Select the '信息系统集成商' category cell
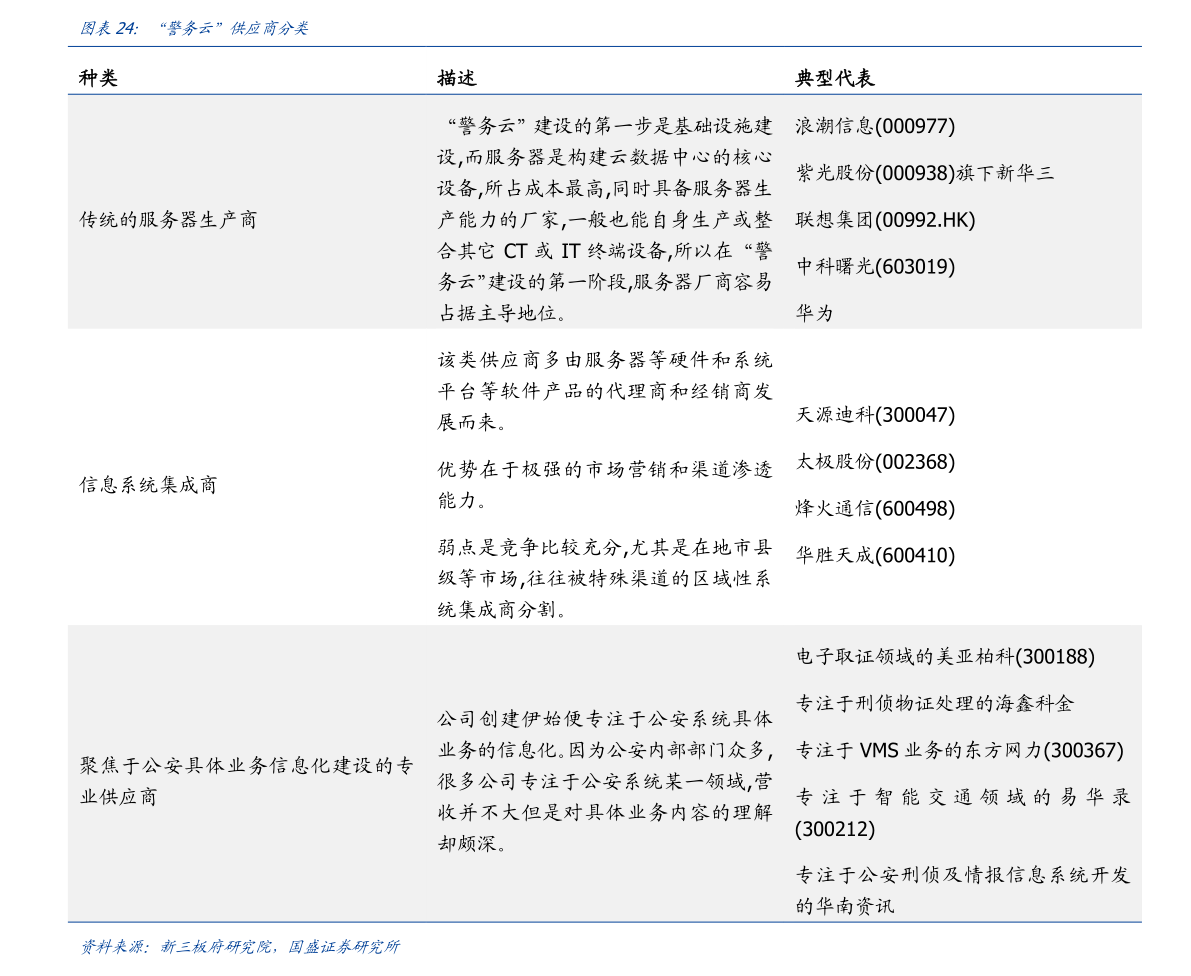 click(x=148, y=485)
